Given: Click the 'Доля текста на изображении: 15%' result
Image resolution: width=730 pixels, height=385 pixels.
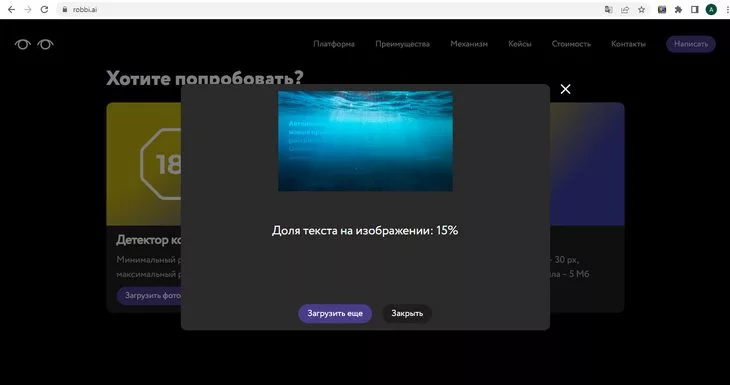Looking at the screenshot, I should pos(365,230).
